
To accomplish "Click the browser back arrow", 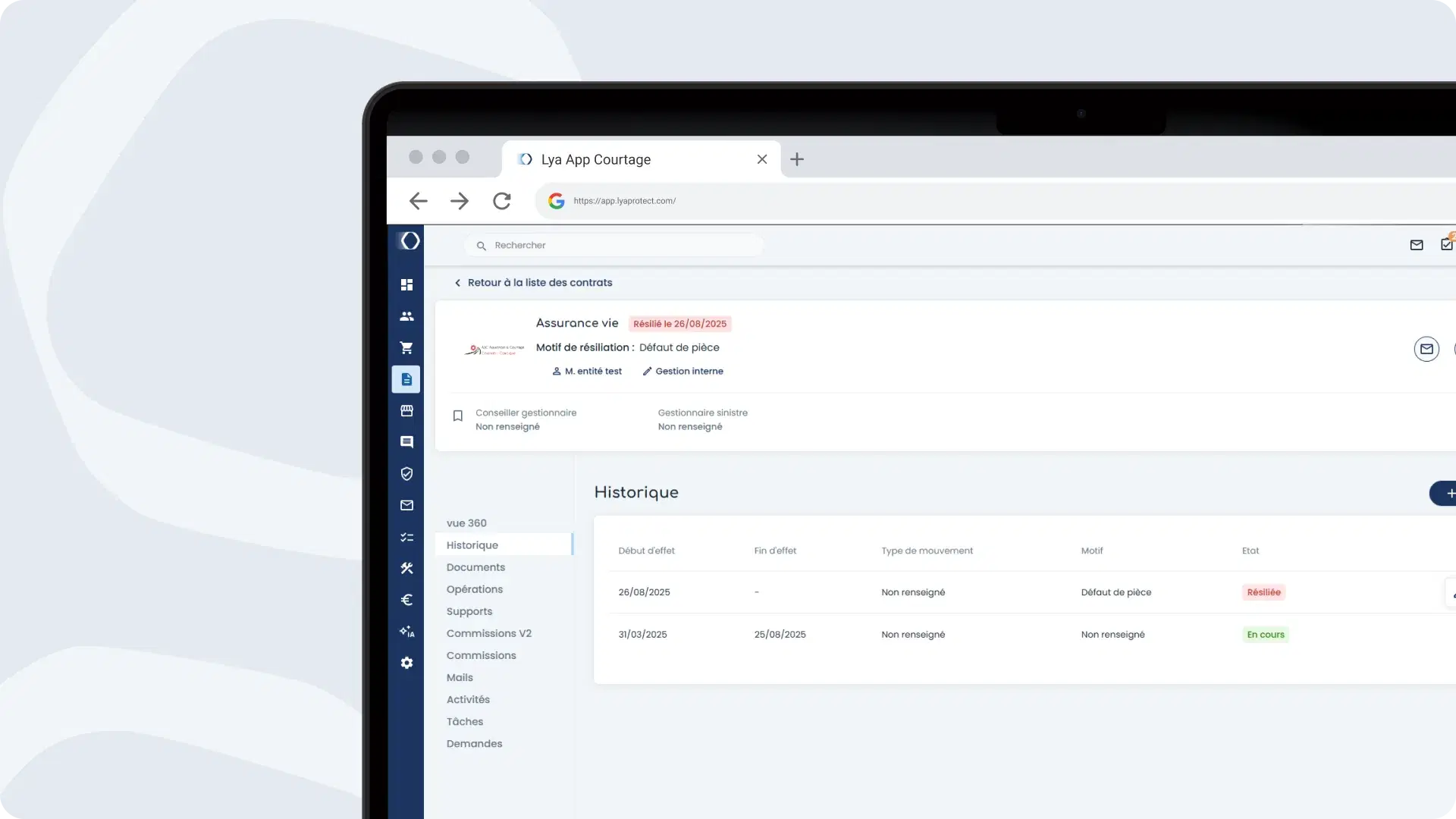I will point(419,201).
